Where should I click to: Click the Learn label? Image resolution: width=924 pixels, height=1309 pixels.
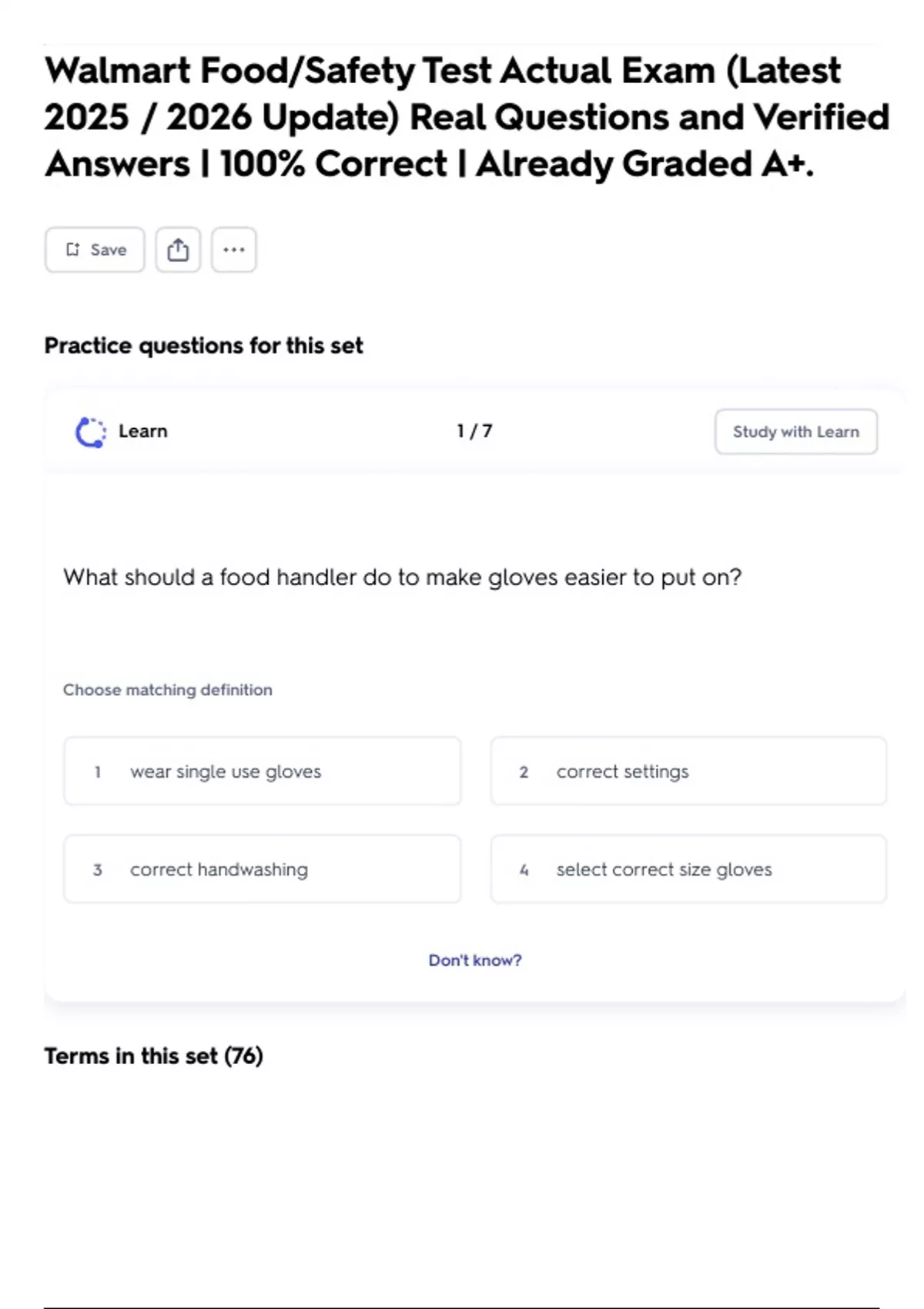pos(142,431)
